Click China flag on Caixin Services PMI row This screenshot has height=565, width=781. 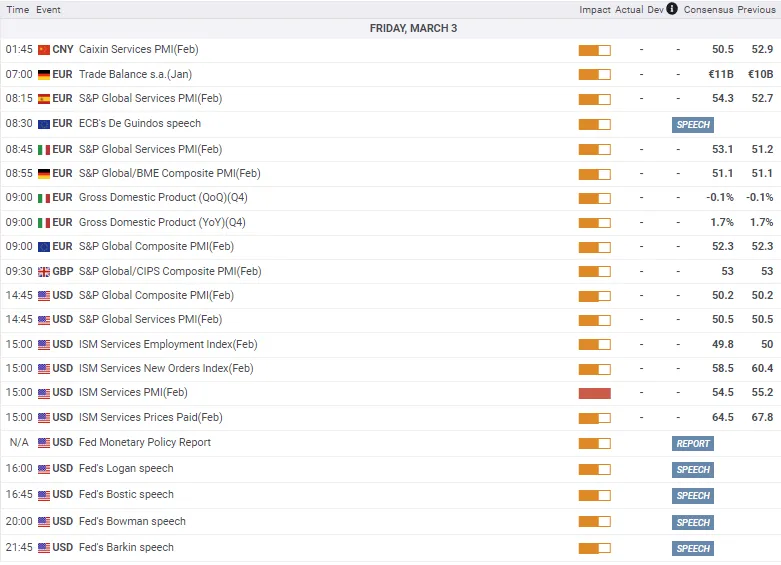44,50
